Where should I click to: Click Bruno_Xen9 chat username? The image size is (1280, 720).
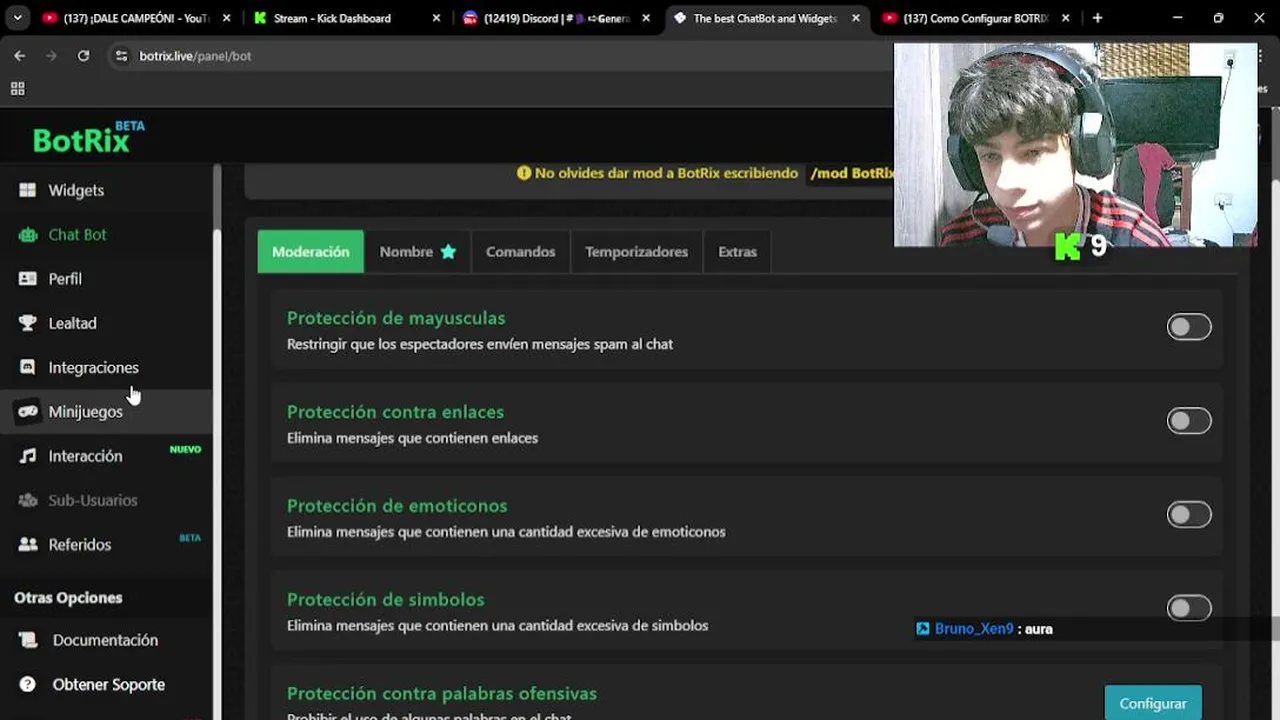974,629
